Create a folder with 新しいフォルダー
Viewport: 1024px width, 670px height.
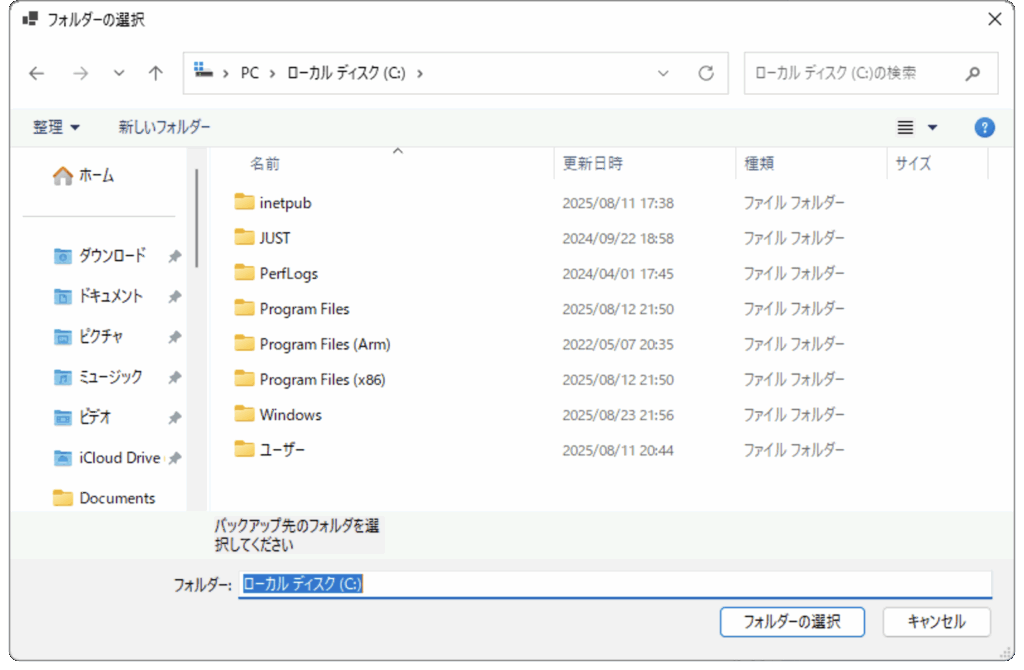[164, 127]
